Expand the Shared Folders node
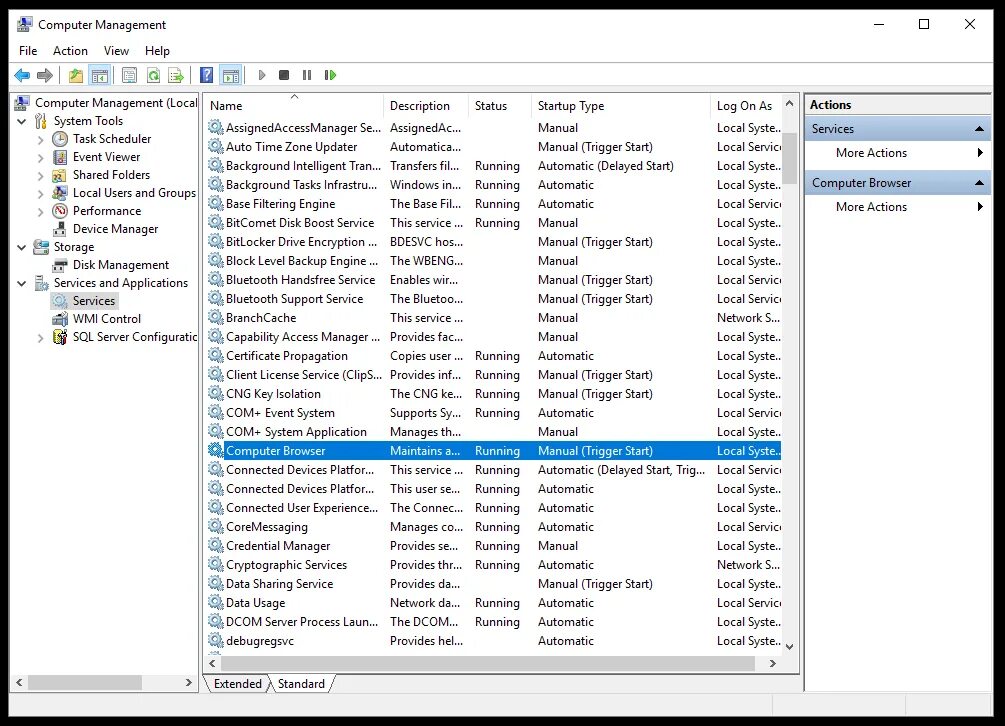Viewport: 1005px width, 726px height. 40,175
